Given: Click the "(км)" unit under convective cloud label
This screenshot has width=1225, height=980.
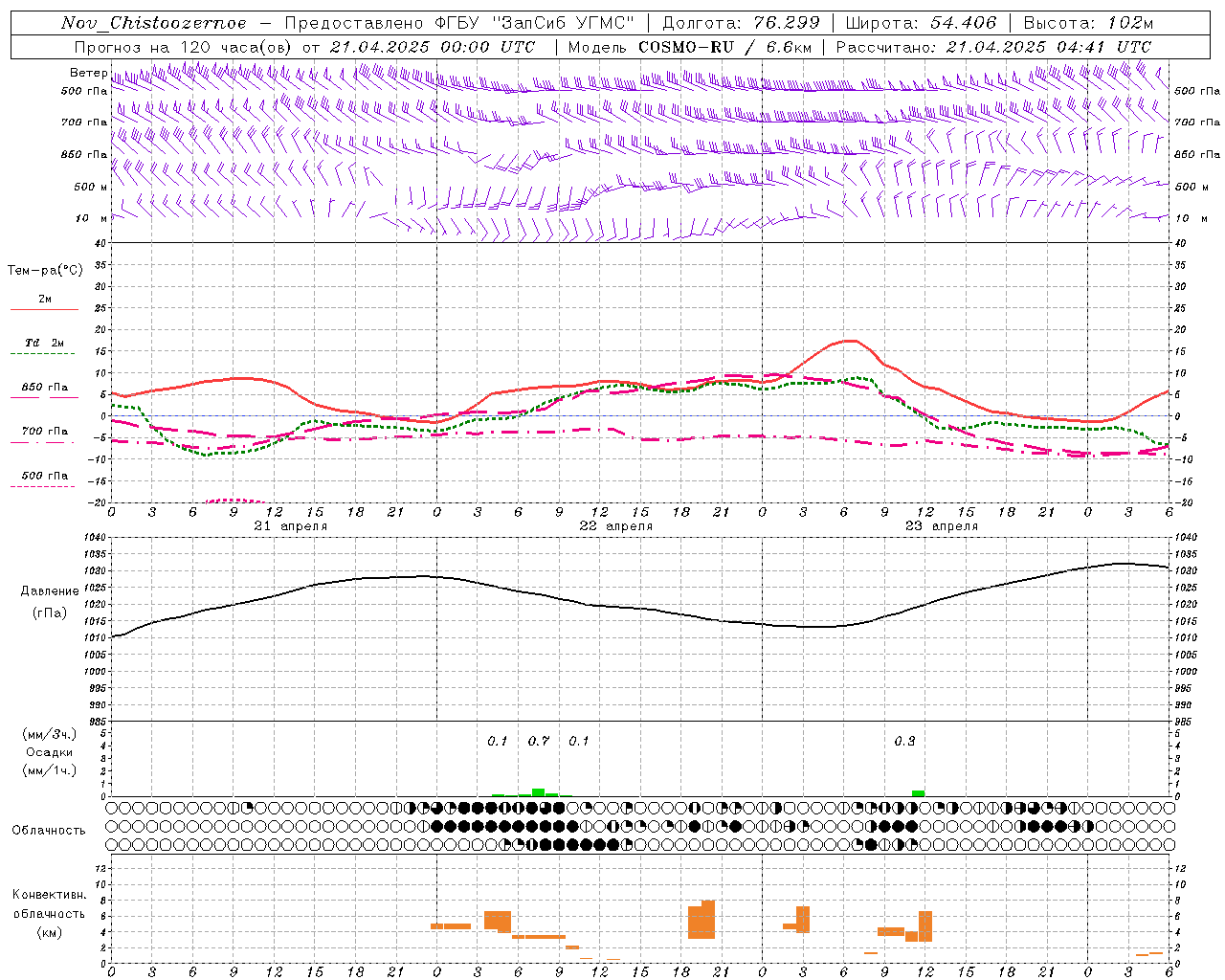Looking at the screenshot, I should pyautogui.click(x=49, y=932).
